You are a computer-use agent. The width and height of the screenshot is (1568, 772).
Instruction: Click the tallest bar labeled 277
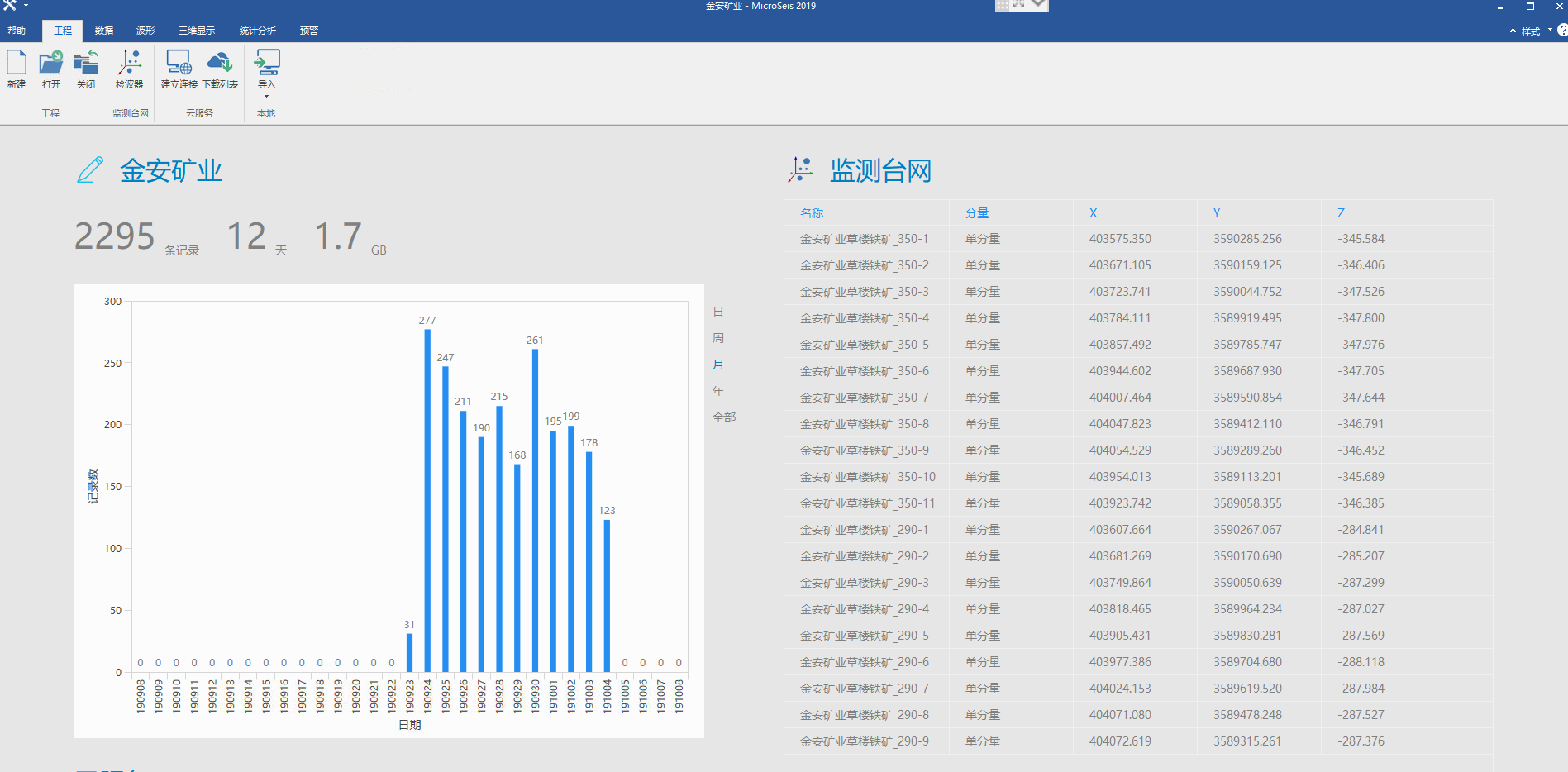[427, 499]
